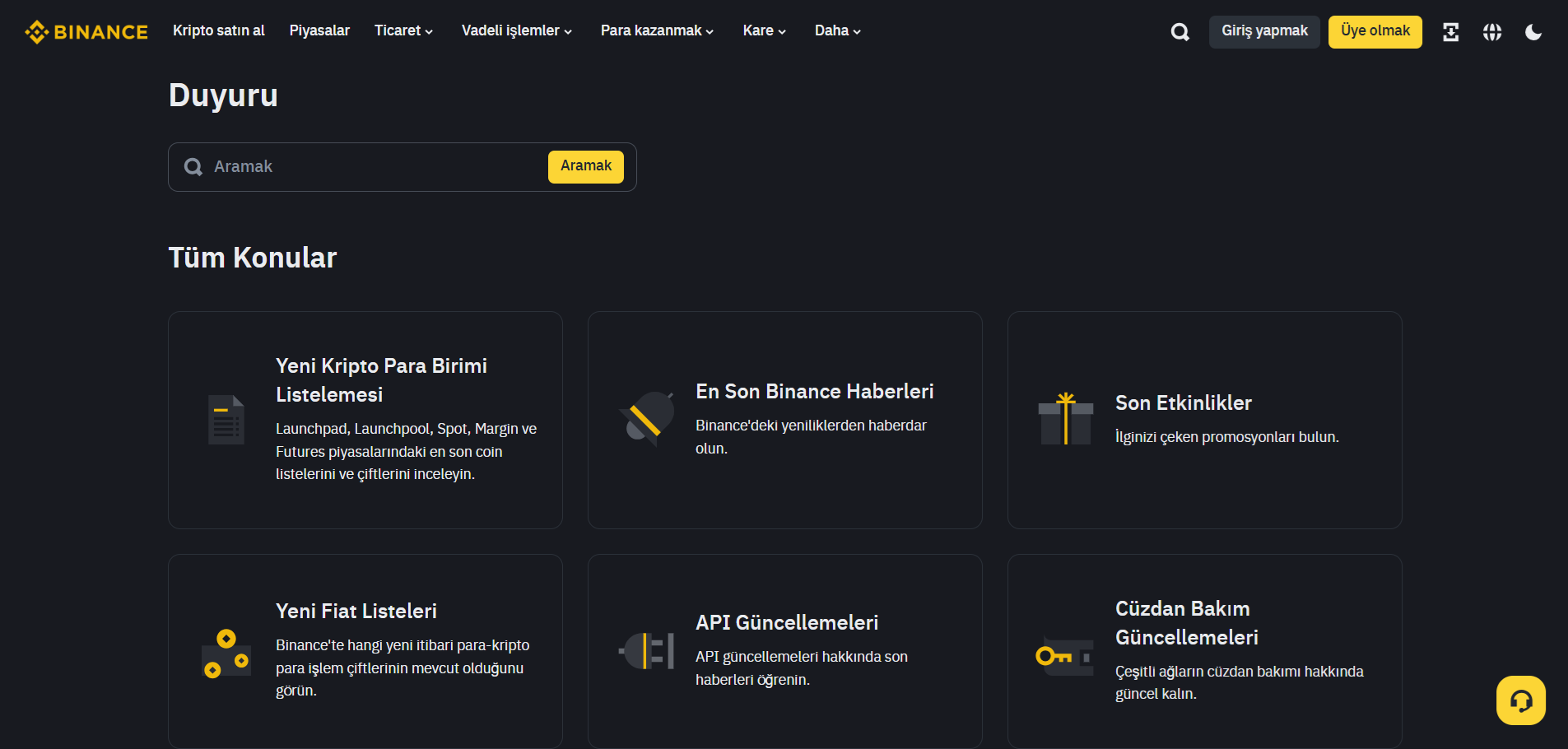Open the Son Etkinlikler topic title
The height and width of the screenshot is (749, 1568).
tap(1184, 403)
